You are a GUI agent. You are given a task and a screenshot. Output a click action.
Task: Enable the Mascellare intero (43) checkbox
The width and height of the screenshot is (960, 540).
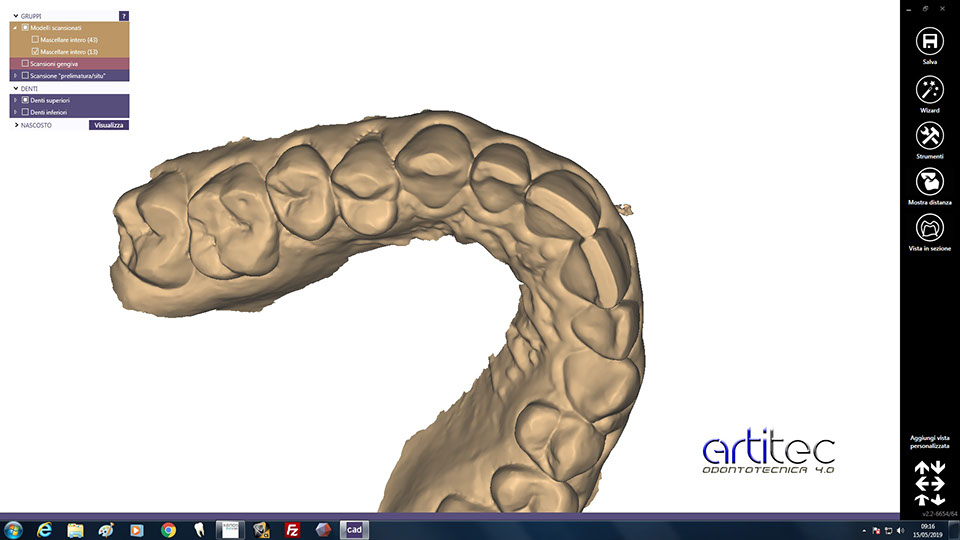pos(36,39)
